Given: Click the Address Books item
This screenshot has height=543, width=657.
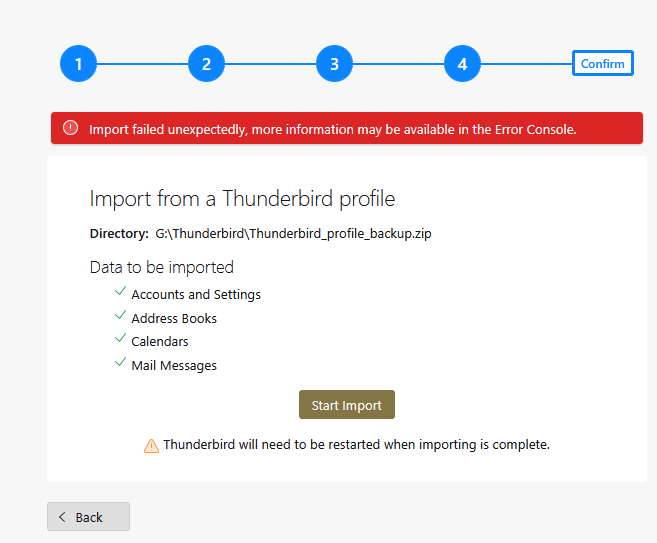Looking at the screenshot, I should (174, 318).
